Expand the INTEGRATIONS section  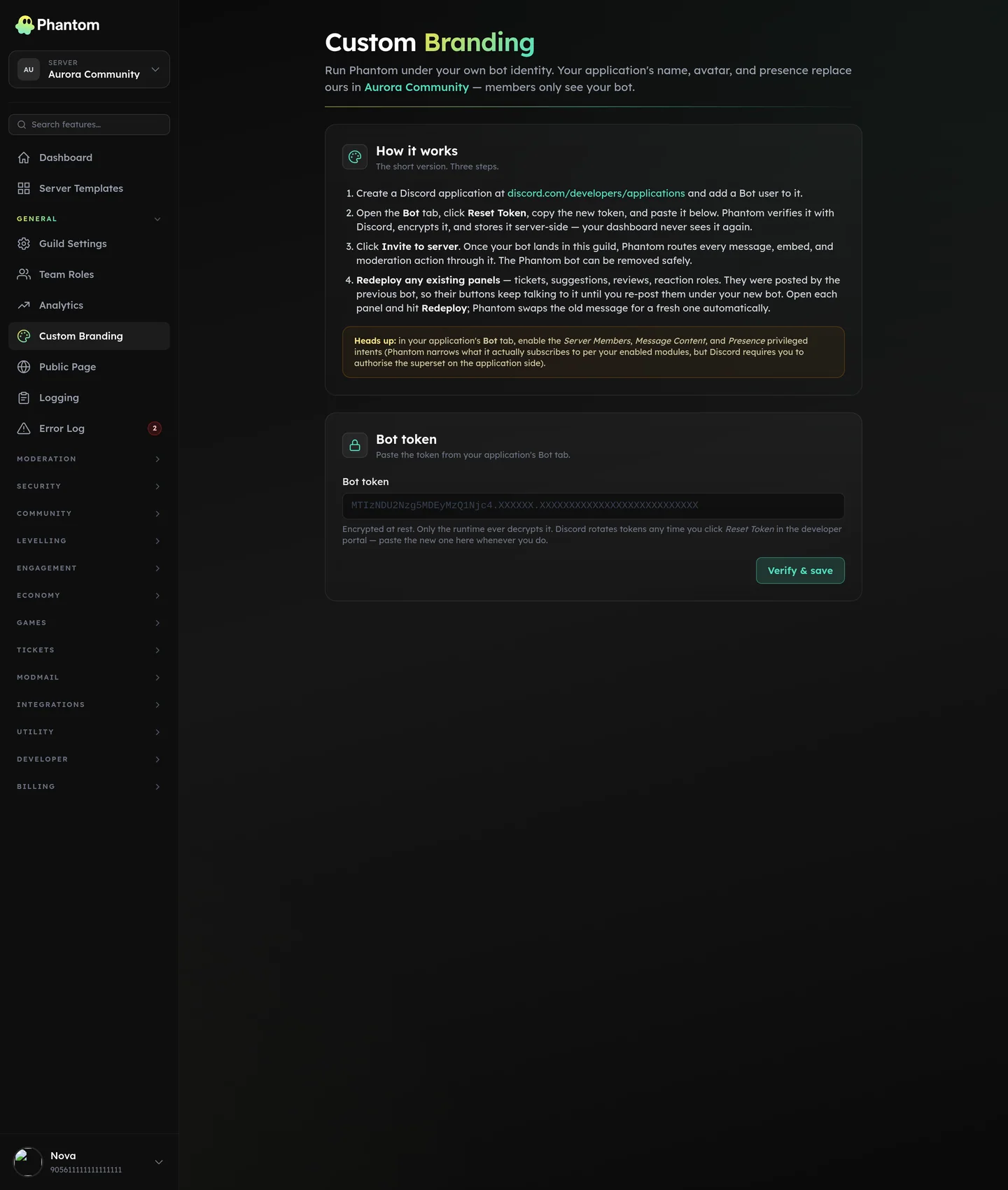[x=89, y=705]
